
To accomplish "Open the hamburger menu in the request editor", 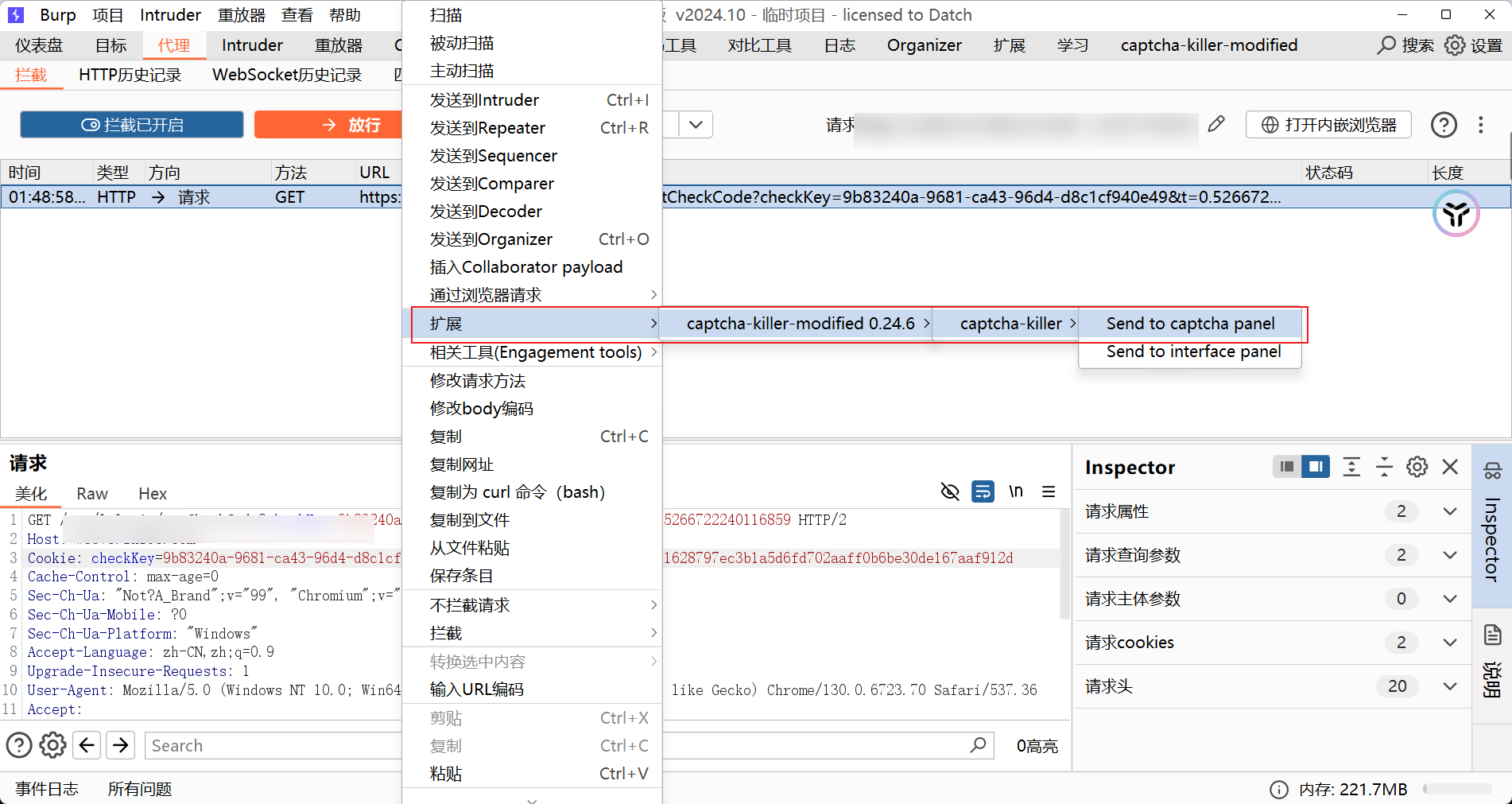I will (1049, 491).
